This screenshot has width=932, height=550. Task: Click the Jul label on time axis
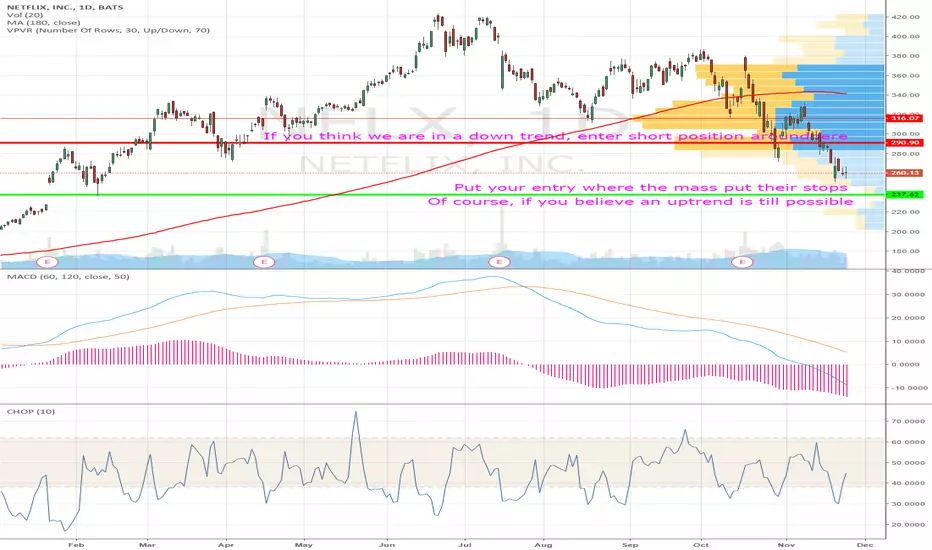[x=465, y=545]
